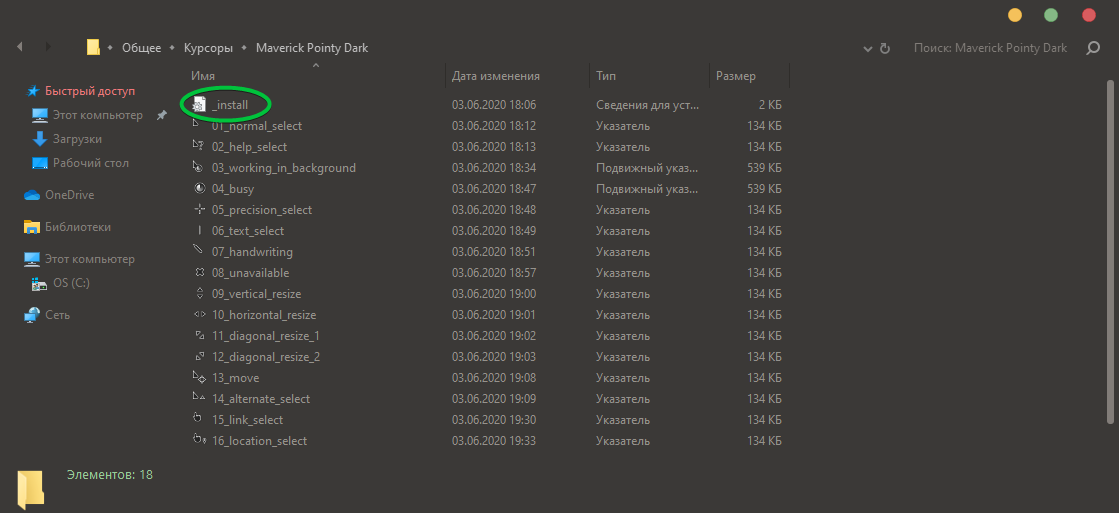This screenshot has width=1119, height=513.
Task: Sort by Тип column header
Action: coord(606,76)
